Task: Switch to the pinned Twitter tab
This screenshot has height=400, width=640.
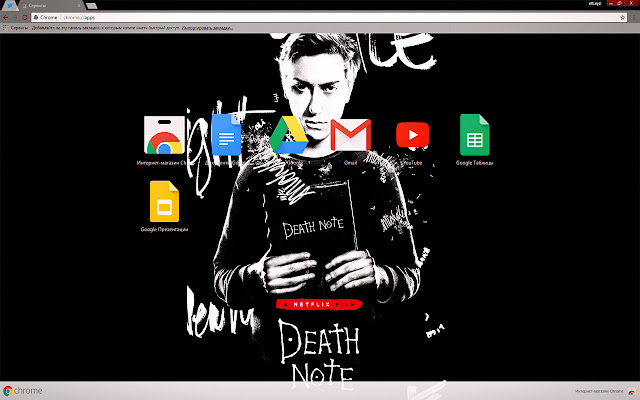Action: point(9,5)
